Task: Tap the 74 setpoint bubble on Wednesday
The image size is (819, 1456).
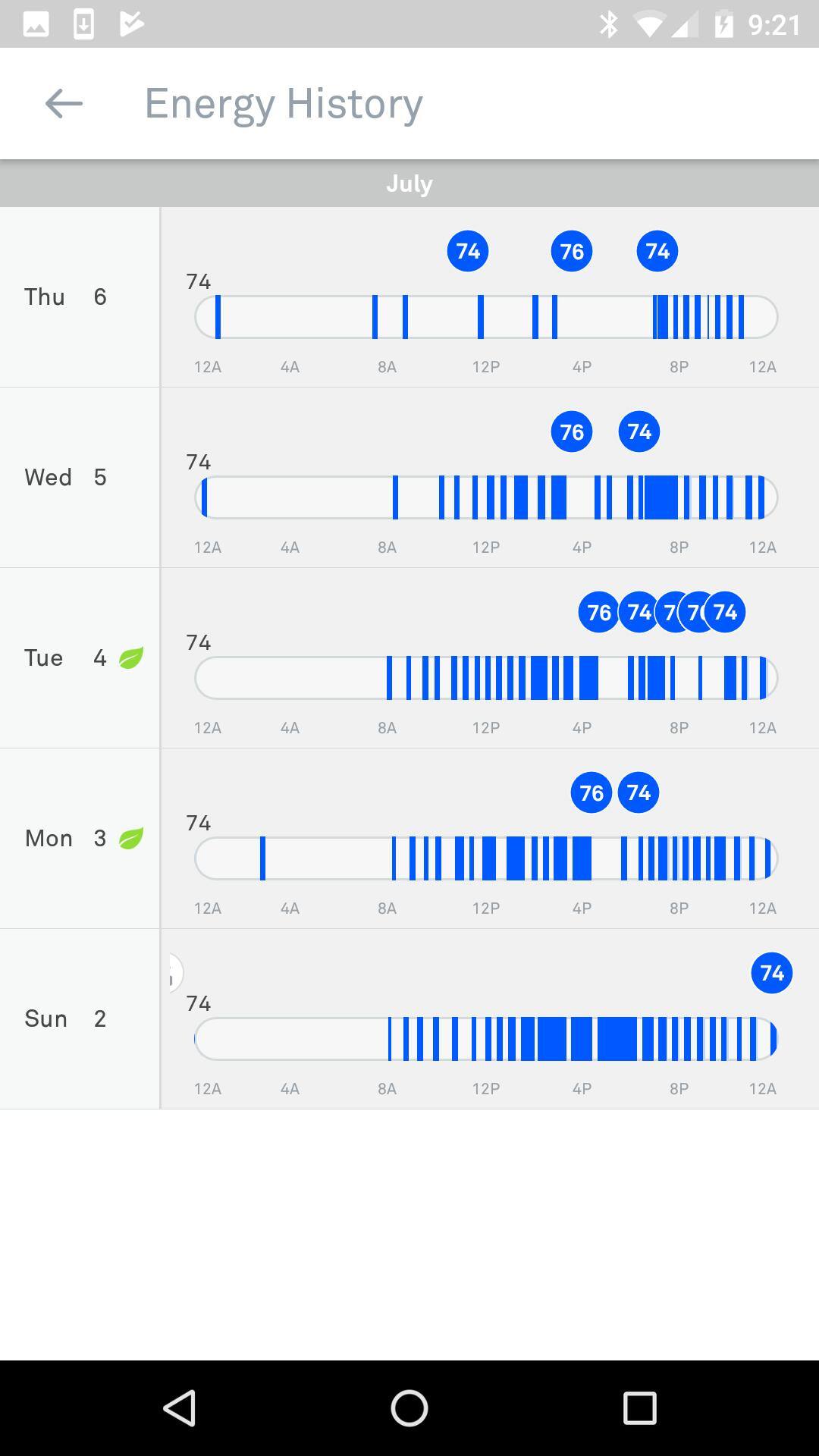Action: click(639, 431)
